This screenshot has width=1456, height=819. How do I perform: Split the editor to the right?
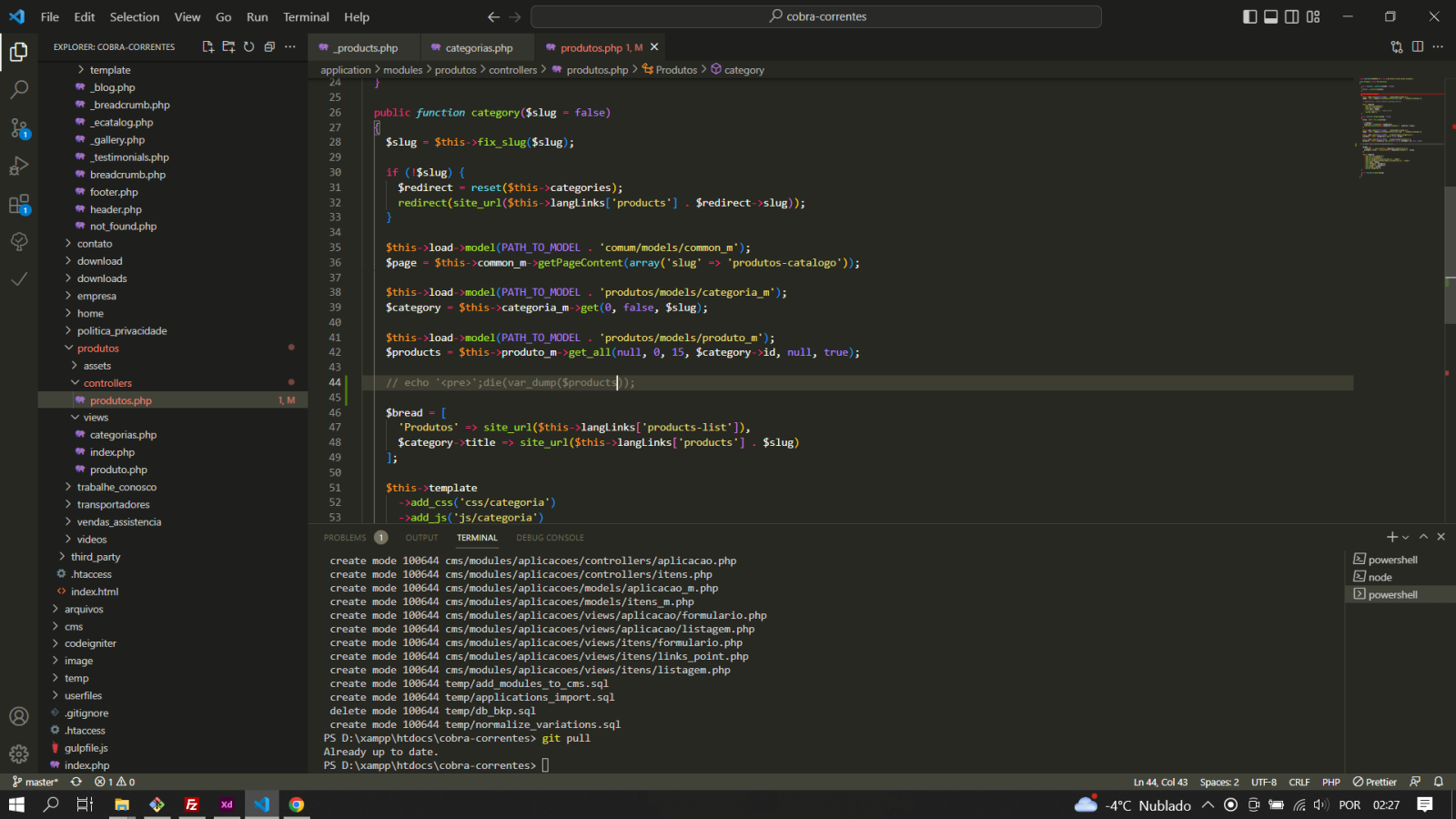tap(1418, 46)
